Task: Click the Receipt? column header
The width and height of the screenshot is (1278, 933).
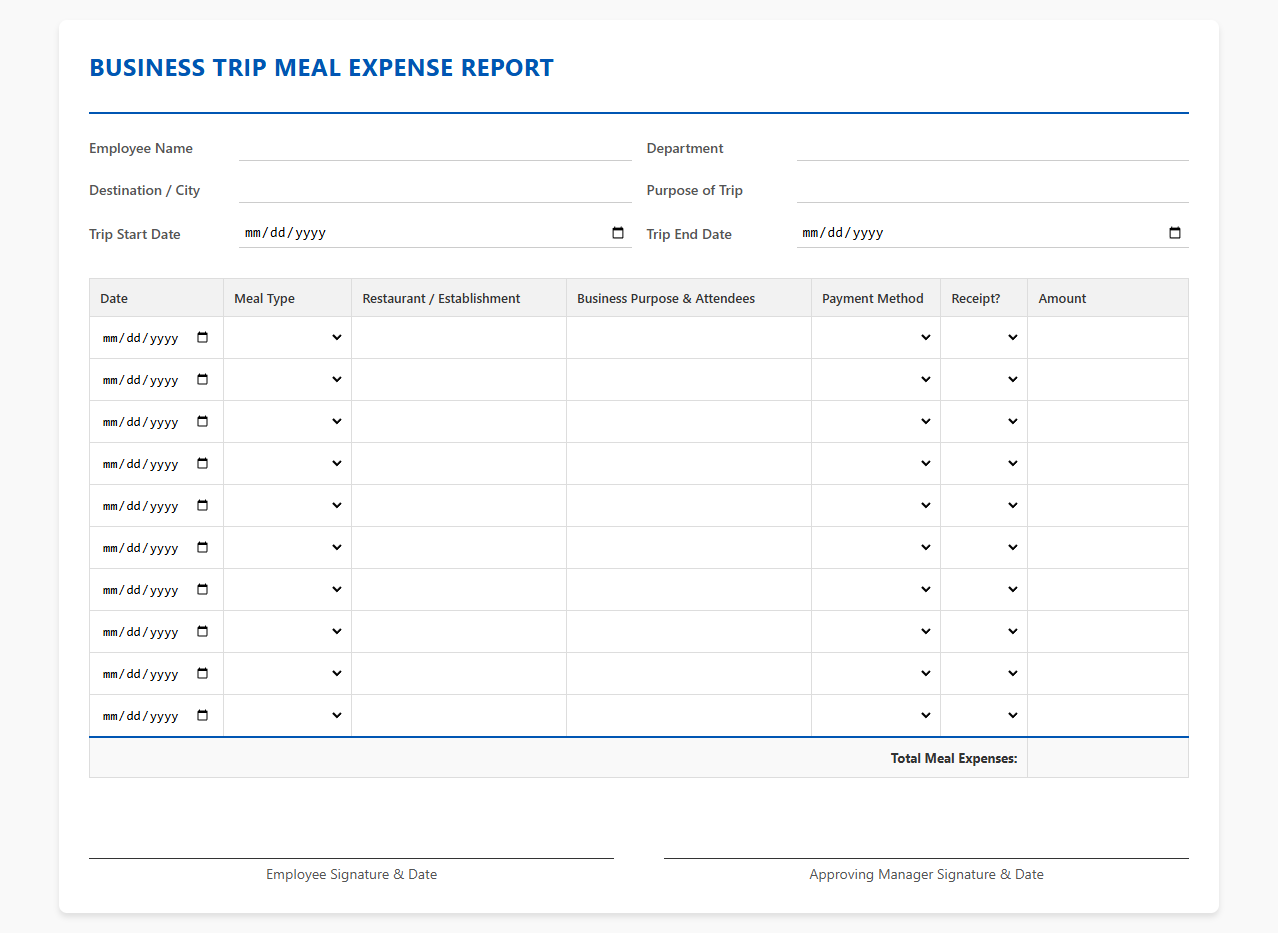Action: click(x=984, y=298)
